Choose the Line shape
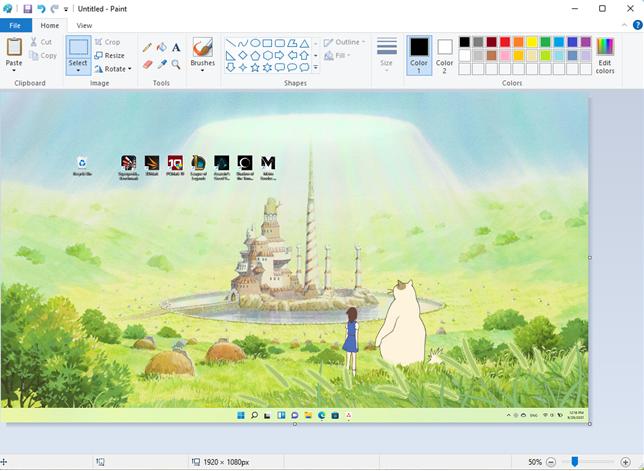 231,43
